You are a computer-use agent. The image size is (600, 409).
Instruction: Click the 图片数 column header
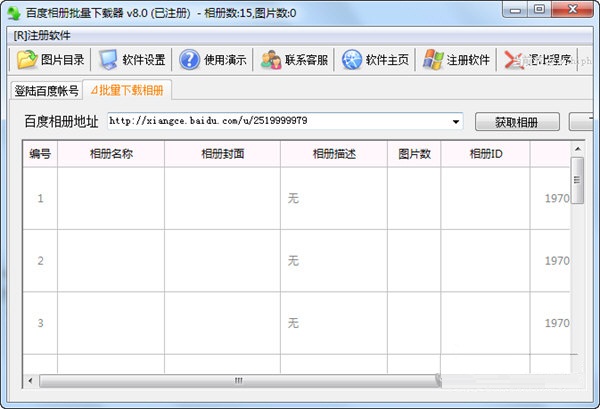click(414, 154)
